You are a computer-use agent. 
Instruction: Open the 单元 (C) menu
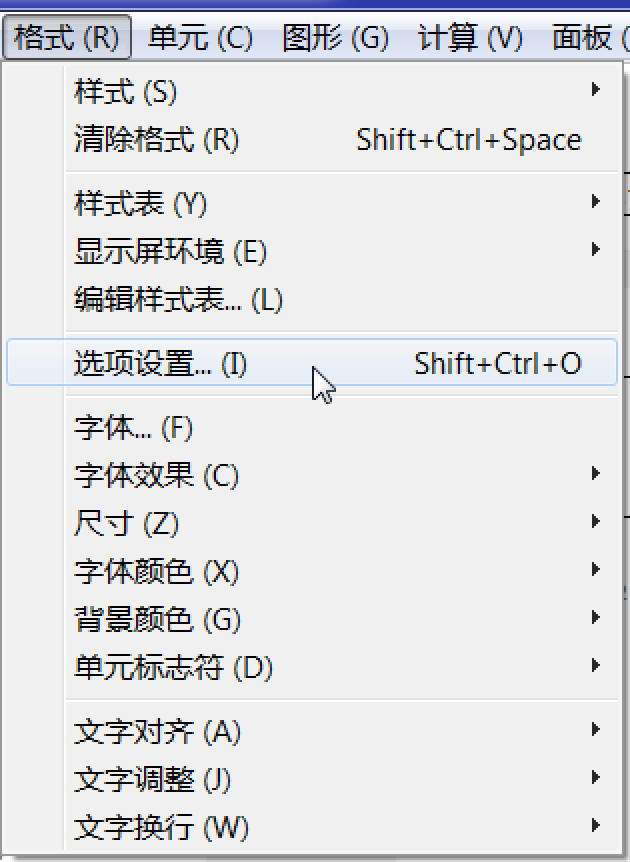click(x=201, y=37)
